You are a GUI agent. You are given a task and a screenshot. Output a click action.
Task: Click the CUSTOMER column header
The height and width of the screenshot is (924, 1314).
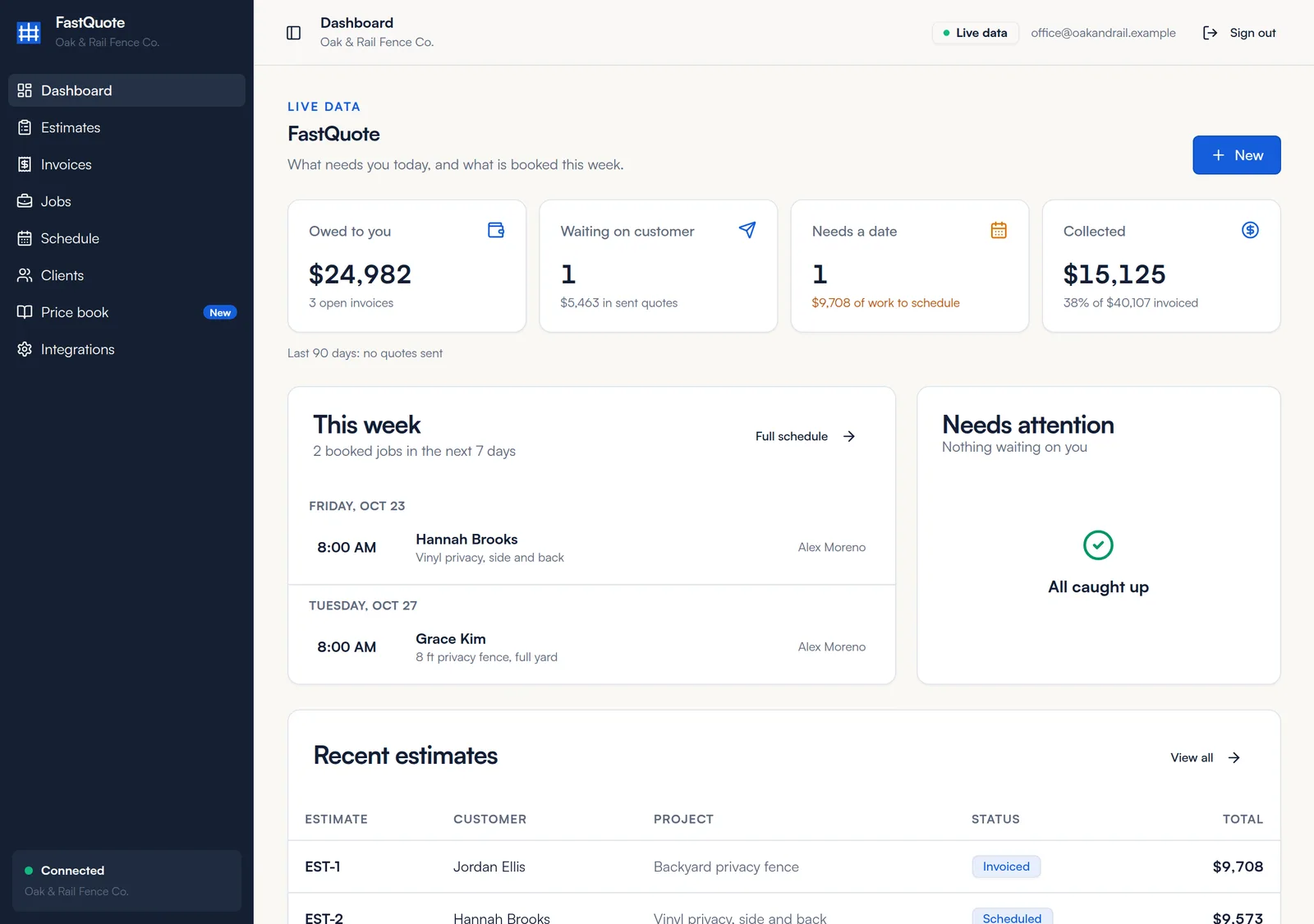(489, 819)
